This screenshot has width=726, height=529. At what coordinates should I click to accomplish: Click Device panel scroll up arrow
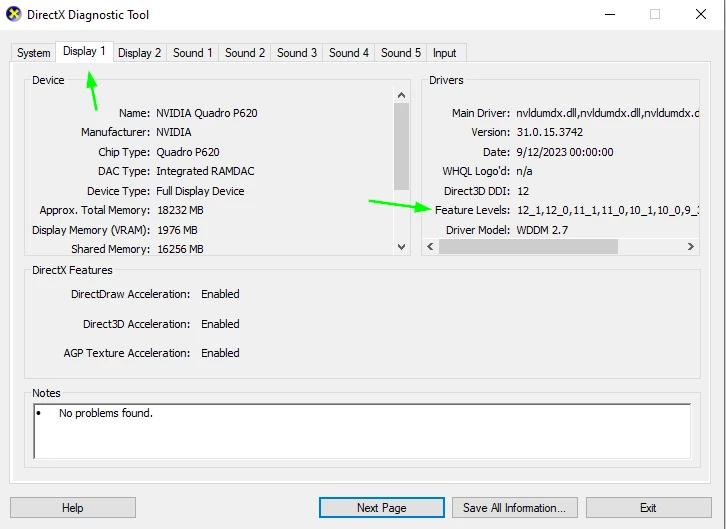tap(401, 95)
